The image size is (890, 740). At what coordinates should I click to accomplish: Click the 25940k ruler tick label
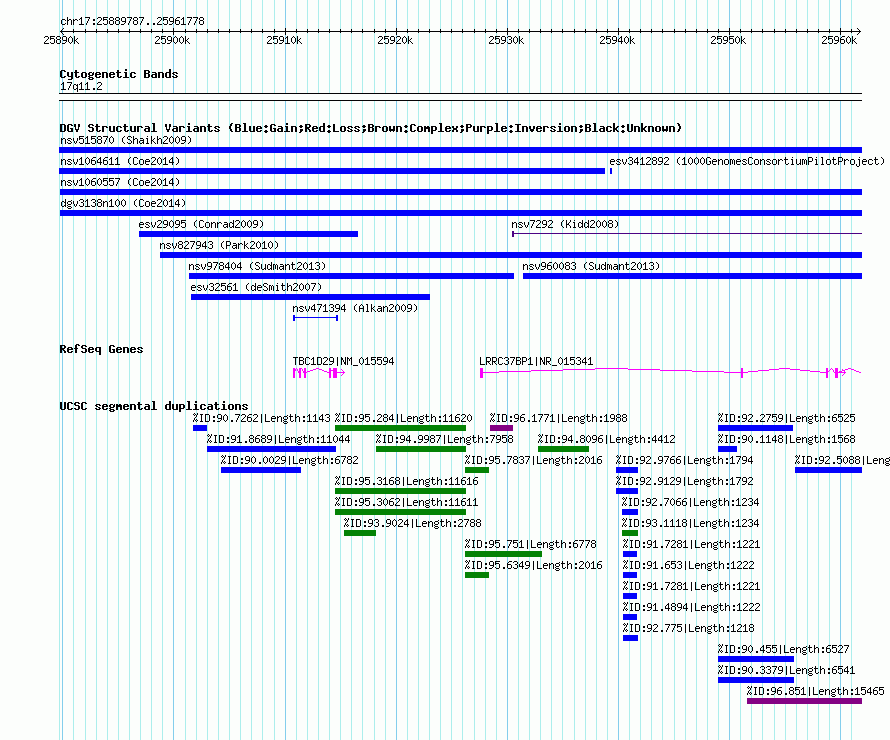click(617, 40)
